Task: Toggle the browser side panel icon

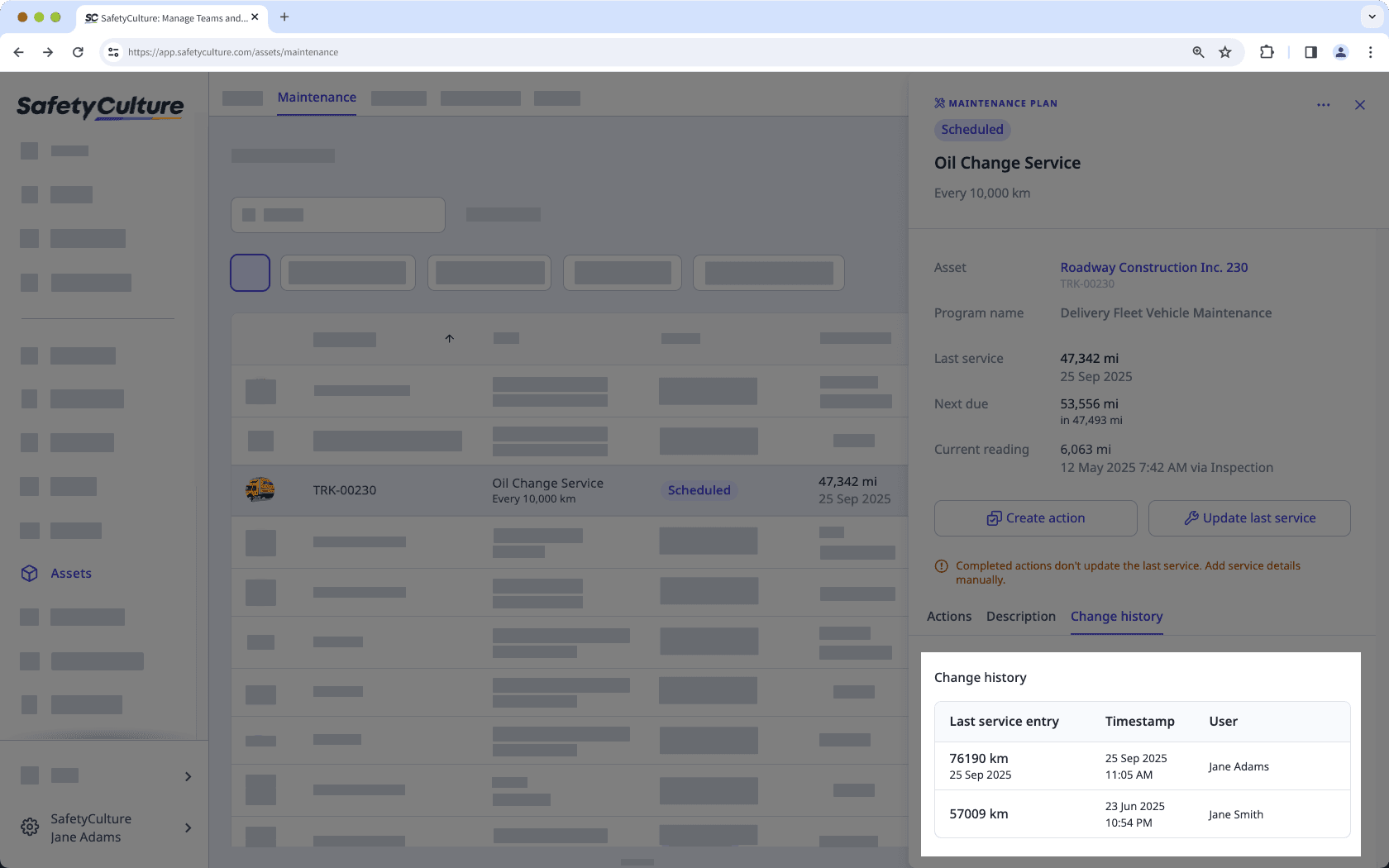Action: tap(1310, 51)
